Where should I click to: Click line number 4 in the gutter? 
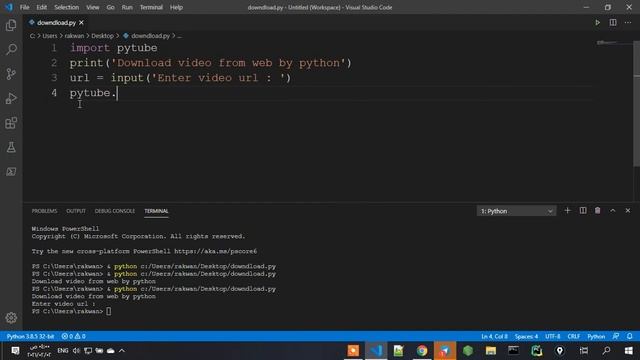pyautogui.click(x=54, y=93)
